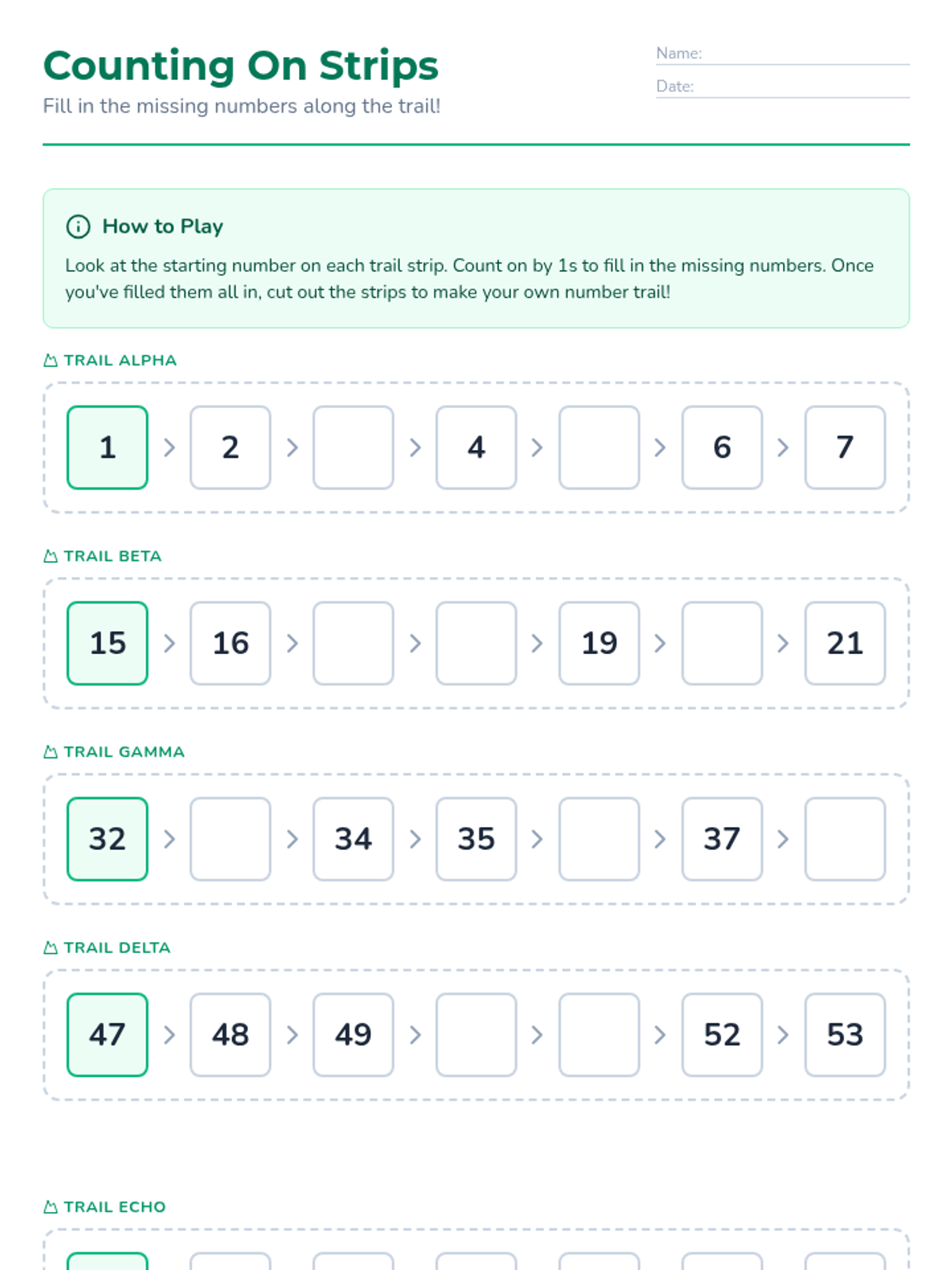Select the empty box before number 6
Viewport: 952px width, 1270px height.
[599, 448]
